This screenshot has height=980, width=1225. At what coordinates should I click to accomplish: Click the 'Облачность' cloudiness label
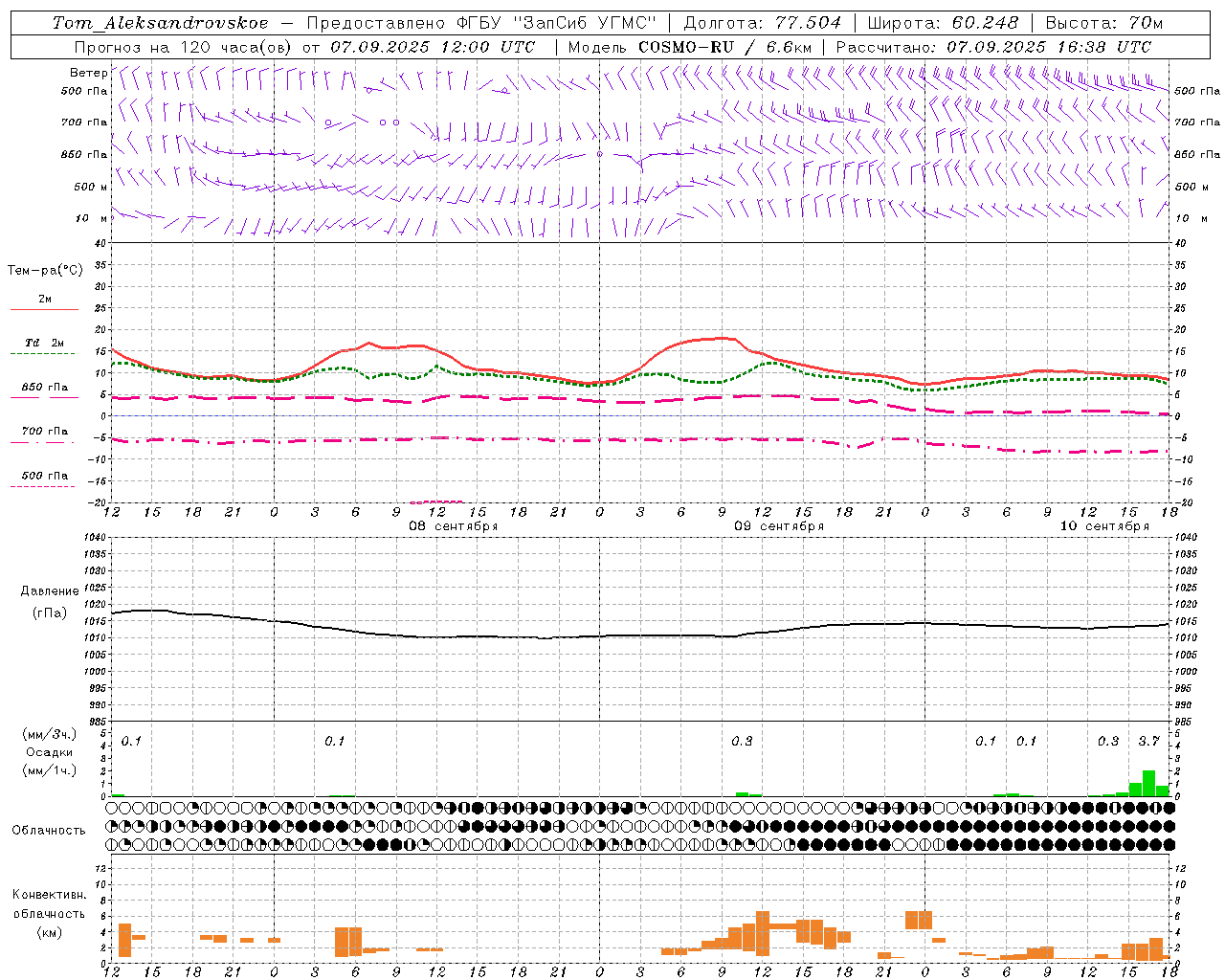click(x=48, y=831)
